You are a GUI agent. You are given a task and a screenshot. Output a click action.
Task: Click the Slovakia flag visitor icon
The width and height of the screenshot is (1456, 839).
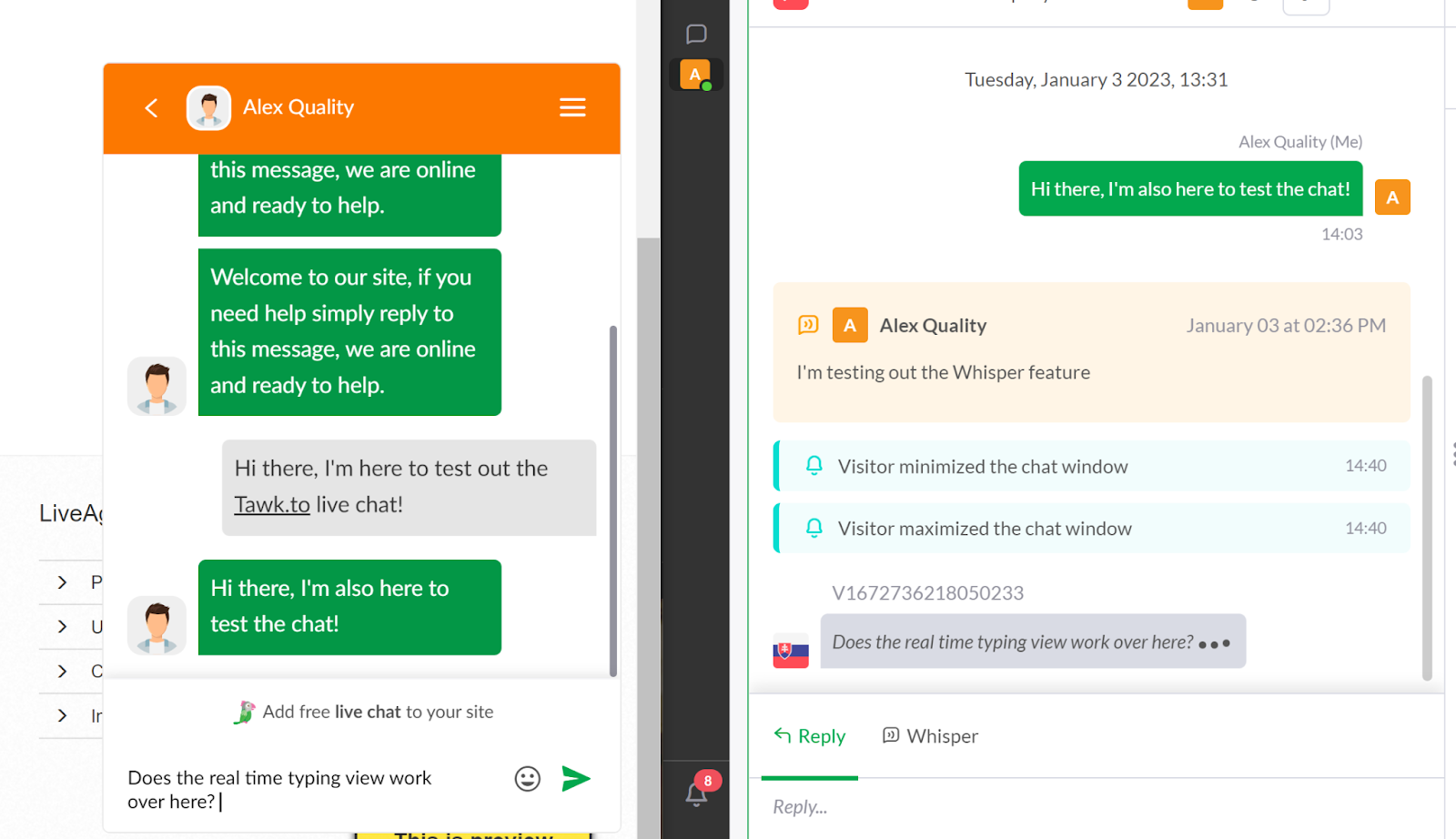(791, 651)
